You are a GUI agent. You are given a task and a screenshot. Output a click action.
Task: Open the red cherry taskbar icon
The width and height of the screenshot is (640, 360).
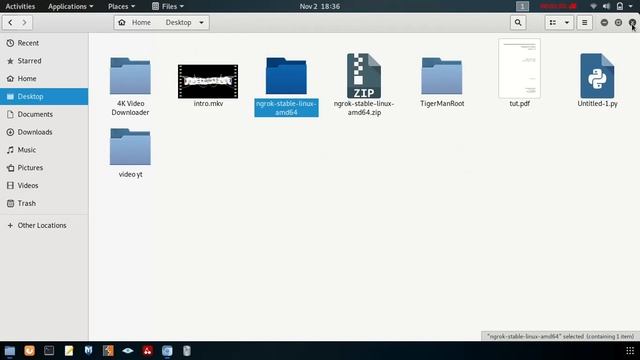(147, 351)
